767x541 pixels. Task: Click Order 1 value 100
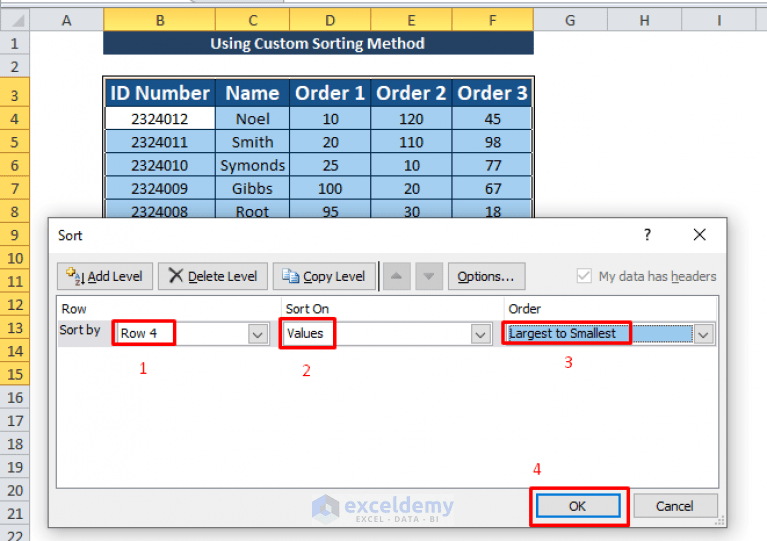coord(330,188)
